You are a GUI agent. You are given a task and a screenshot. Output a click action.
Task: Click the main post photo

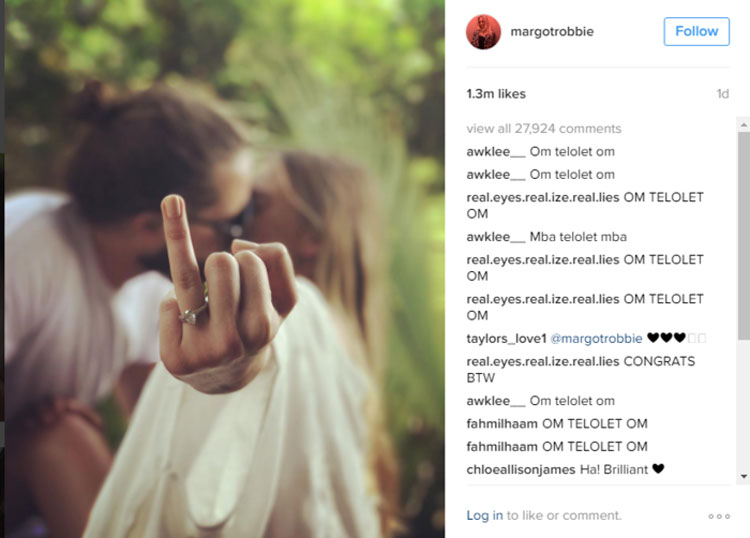click(224, 269)
